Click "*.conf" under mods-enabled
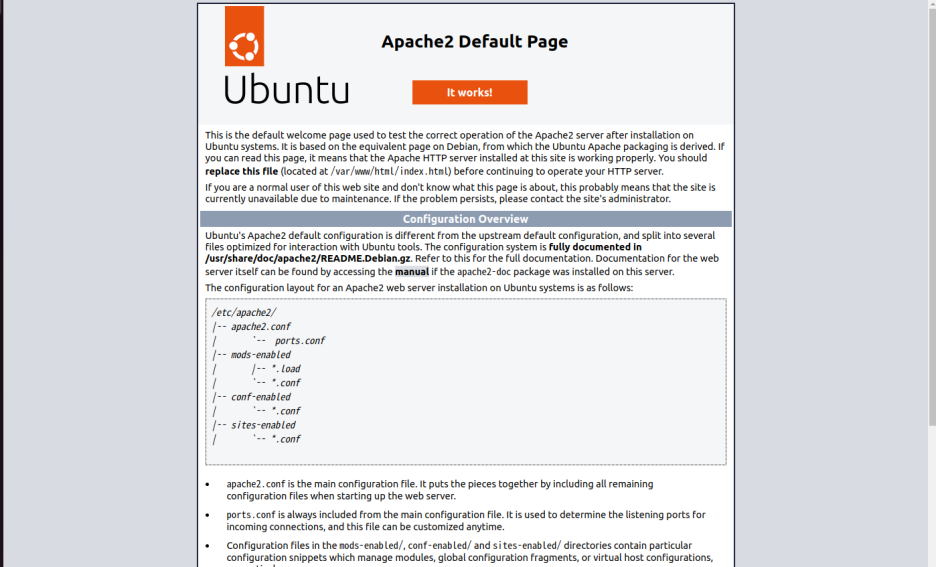 [286, 383]
